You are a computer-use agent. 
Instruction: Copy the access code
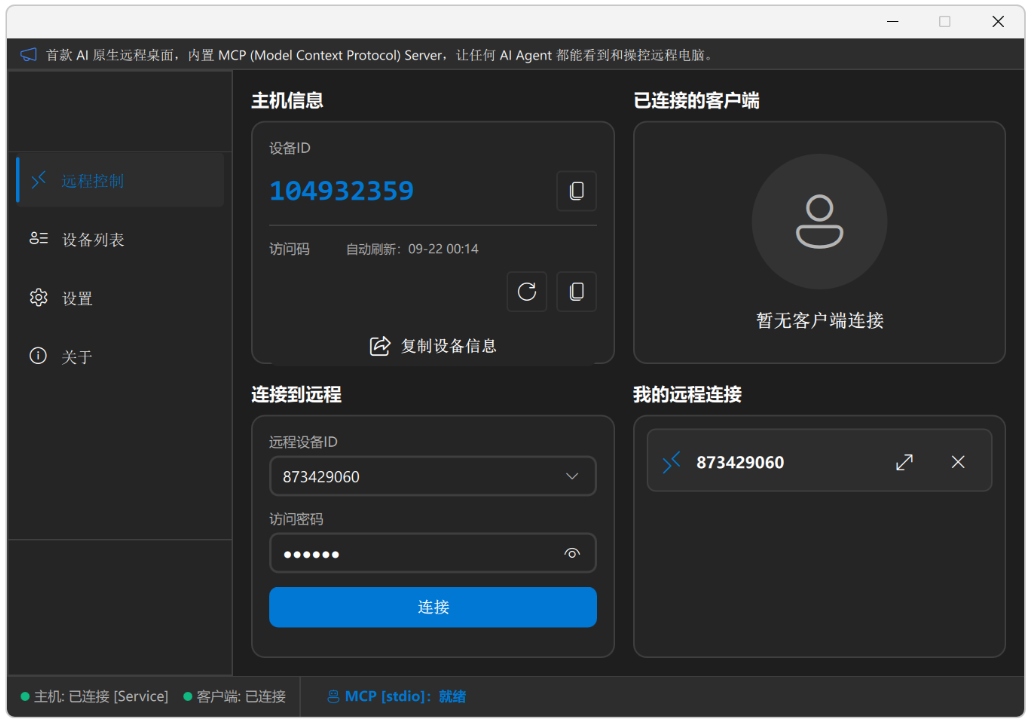(x=576, y=292)
